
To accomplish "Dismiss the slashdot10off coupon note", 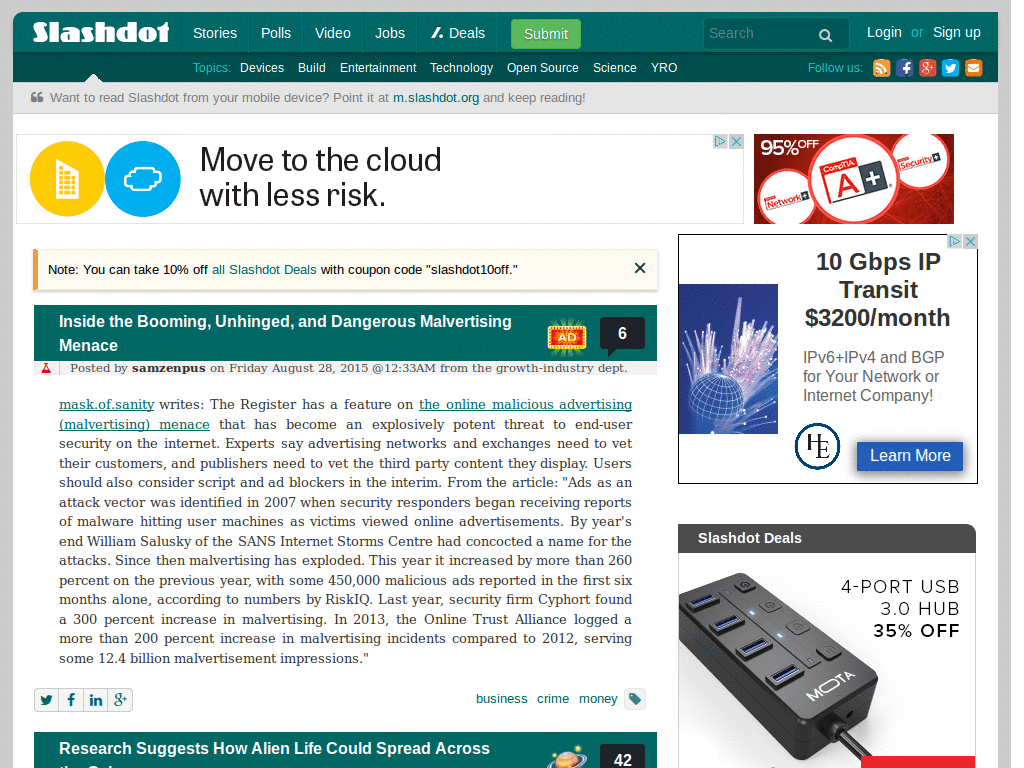I will (x=639, y=268).
